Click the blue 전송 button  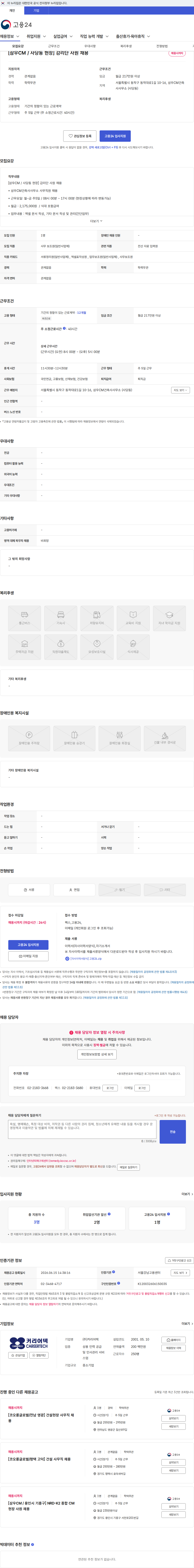pyautogui.click(x=173, y=1132)
